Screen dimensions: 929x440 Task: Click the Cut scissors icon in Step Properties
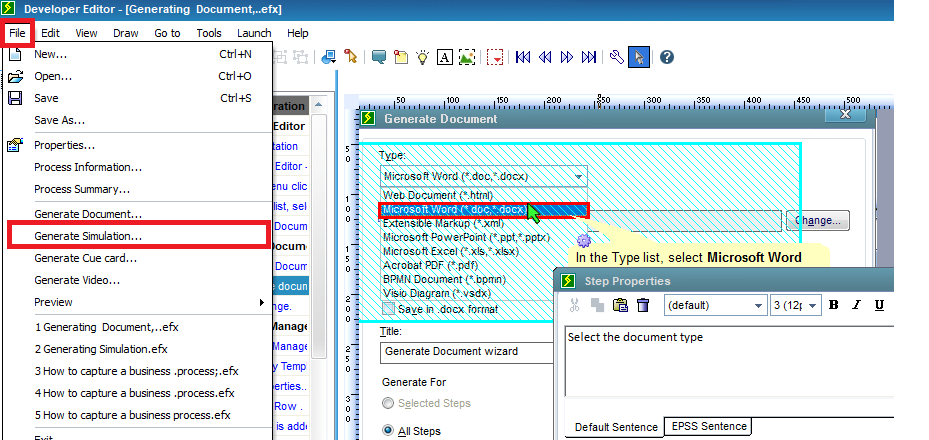574,305
